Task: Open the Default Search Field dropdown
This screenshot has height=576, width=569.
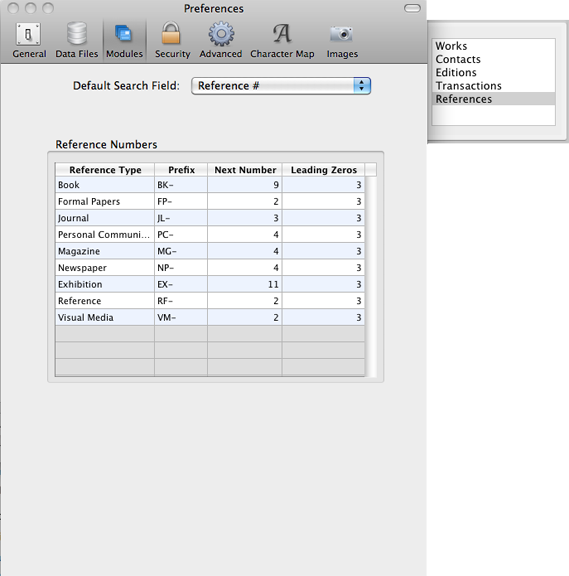Action: [x=281, y=86]
